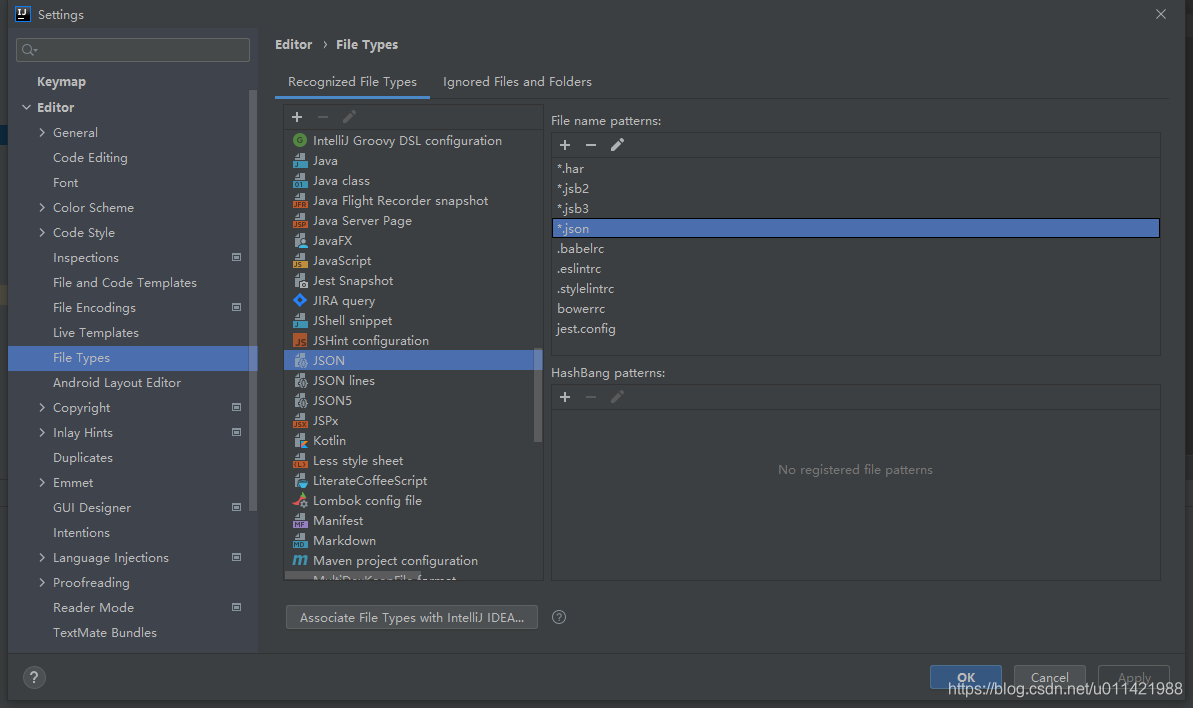Select the Manifest file type
The image size is (1193, 708).
pyautogui.click(x=338, y=520)
